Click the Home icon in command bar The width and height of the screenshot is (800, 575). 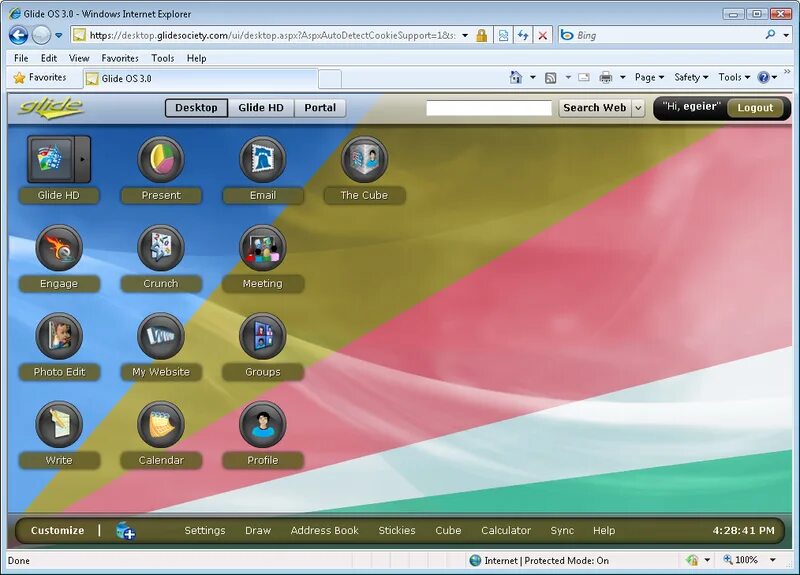(x=516, y=78)
